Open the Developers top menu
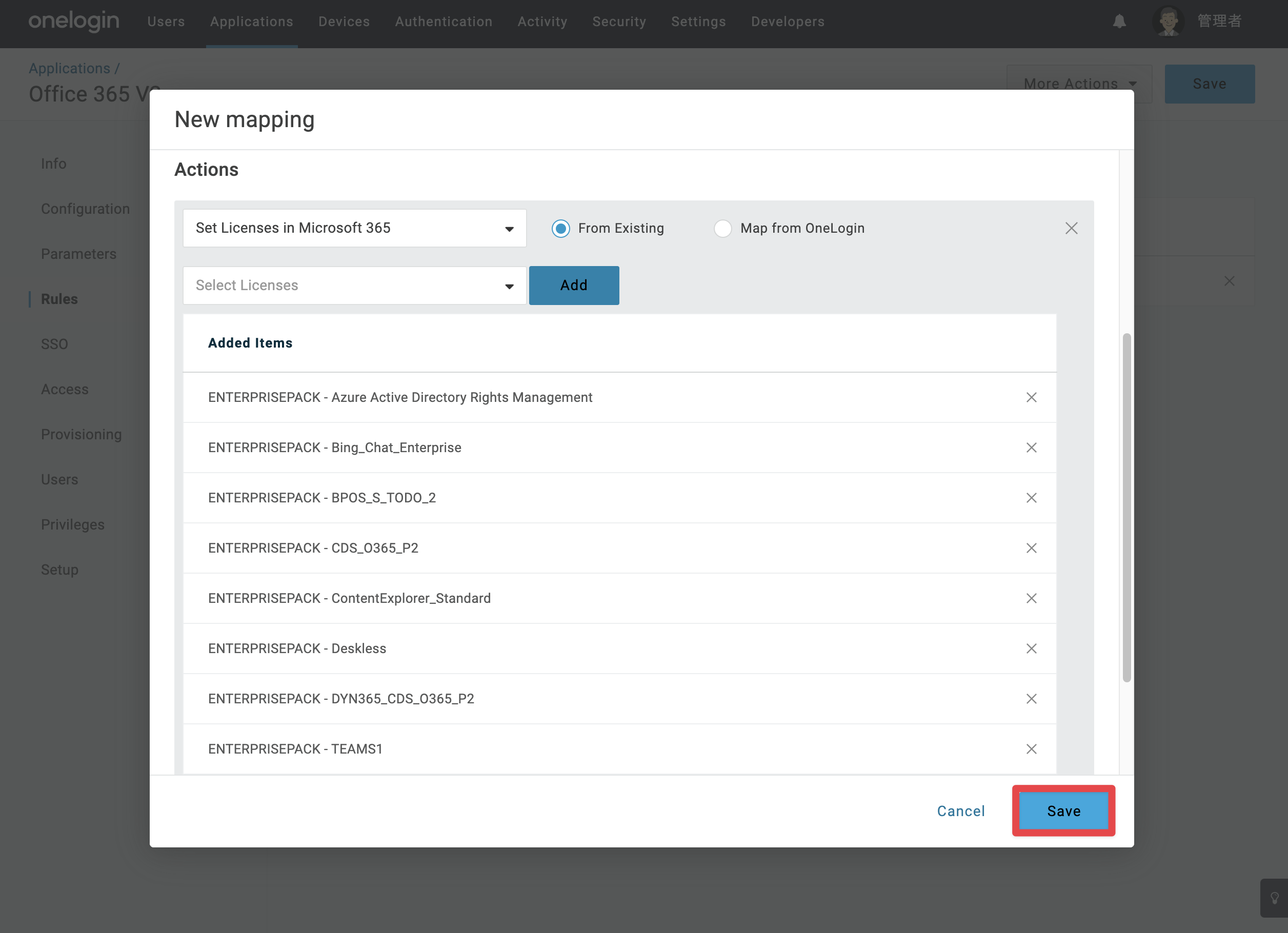This screenshot has width=1288, height=933. (788, 22)
